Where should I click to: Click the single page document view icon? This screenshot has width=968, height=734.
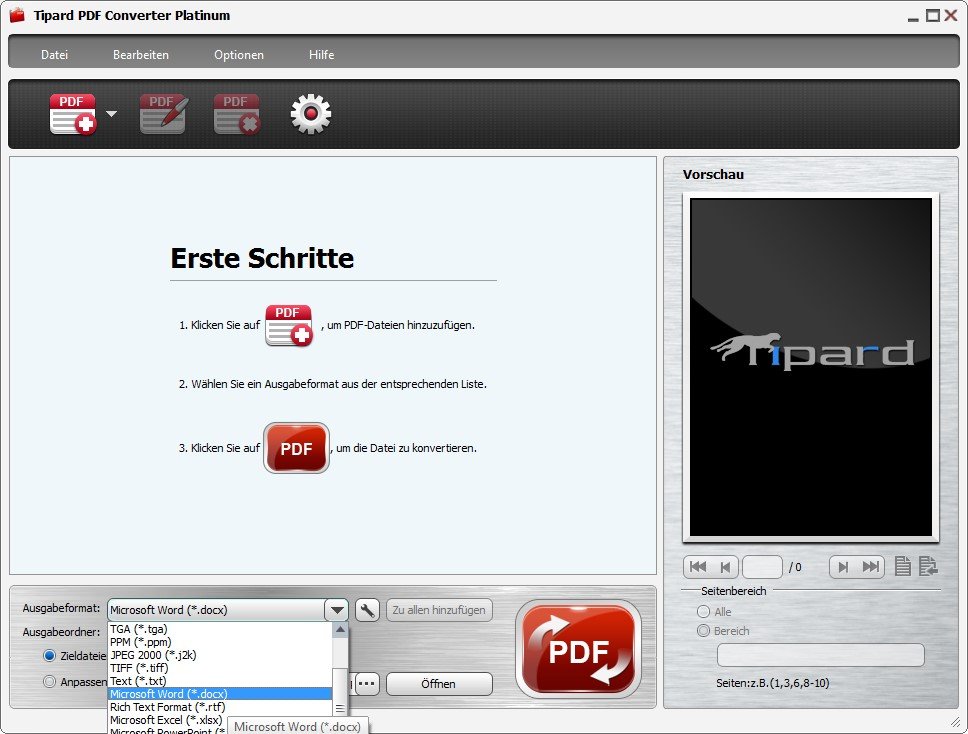[903, 566]
